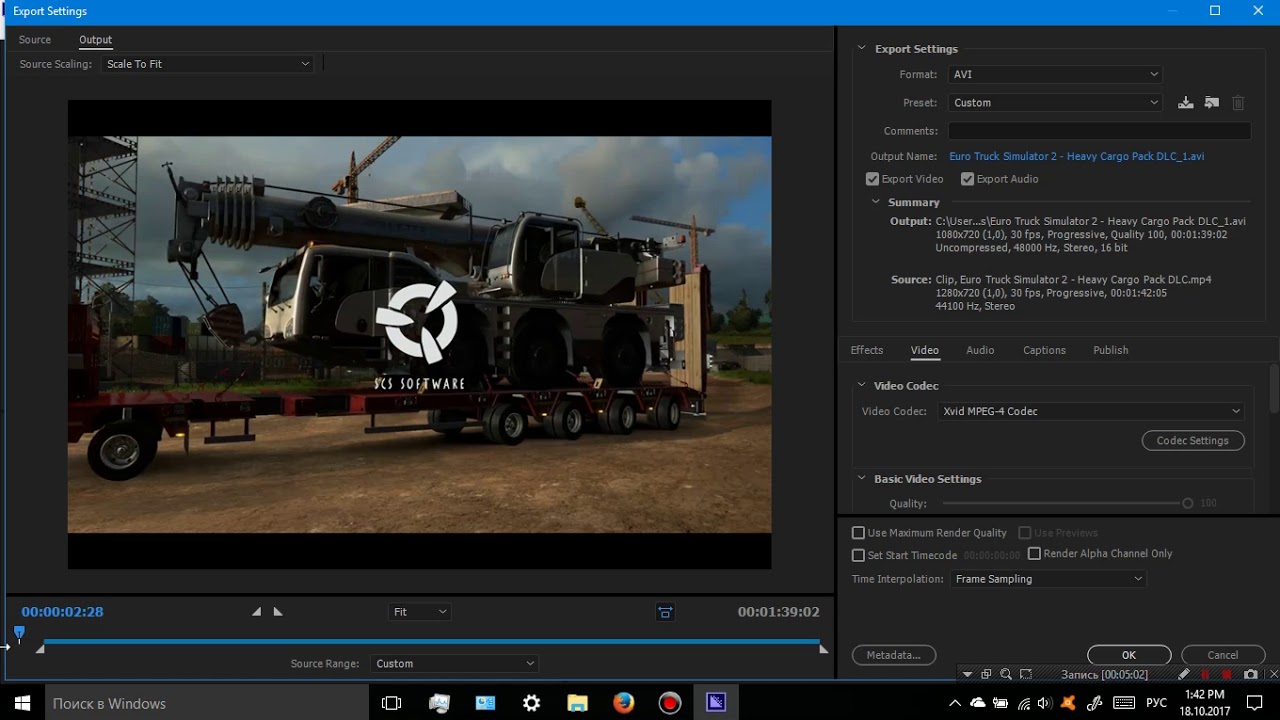Uncheck the Export Video checkbox

tap(873, 179)
